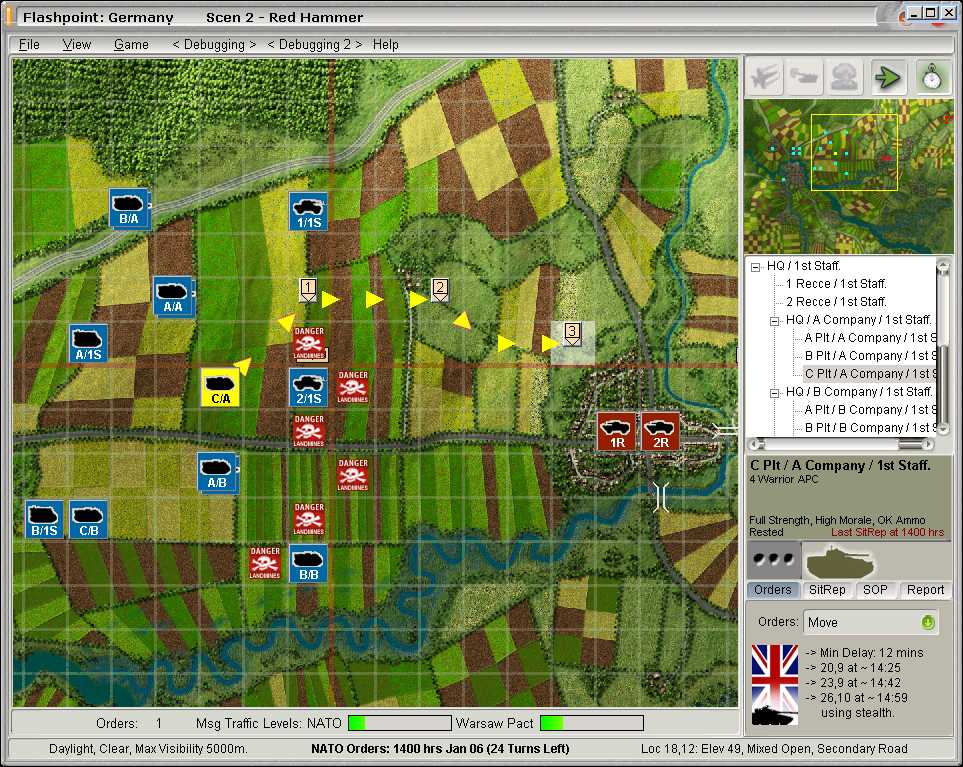Screen dimensions: 963x767
Task: Select the yellow C/A unit counter
Action: (220, 387)
